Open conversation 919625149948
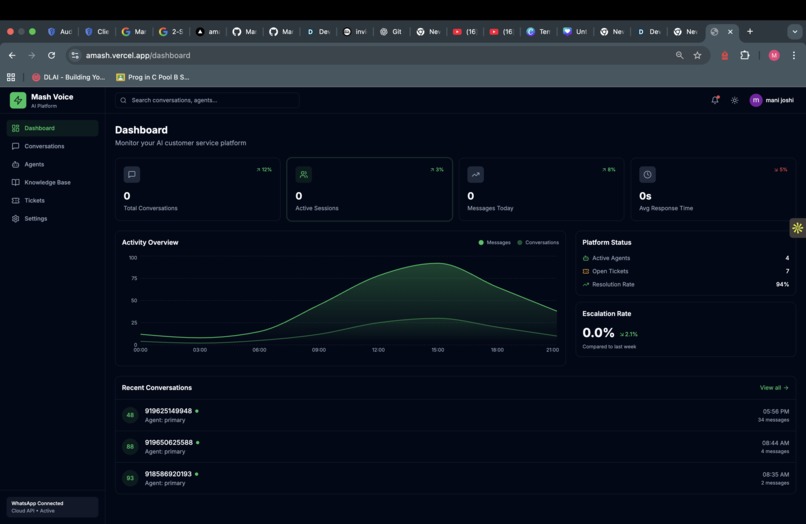The image size is (806, 524). click(x=455, y=415)
